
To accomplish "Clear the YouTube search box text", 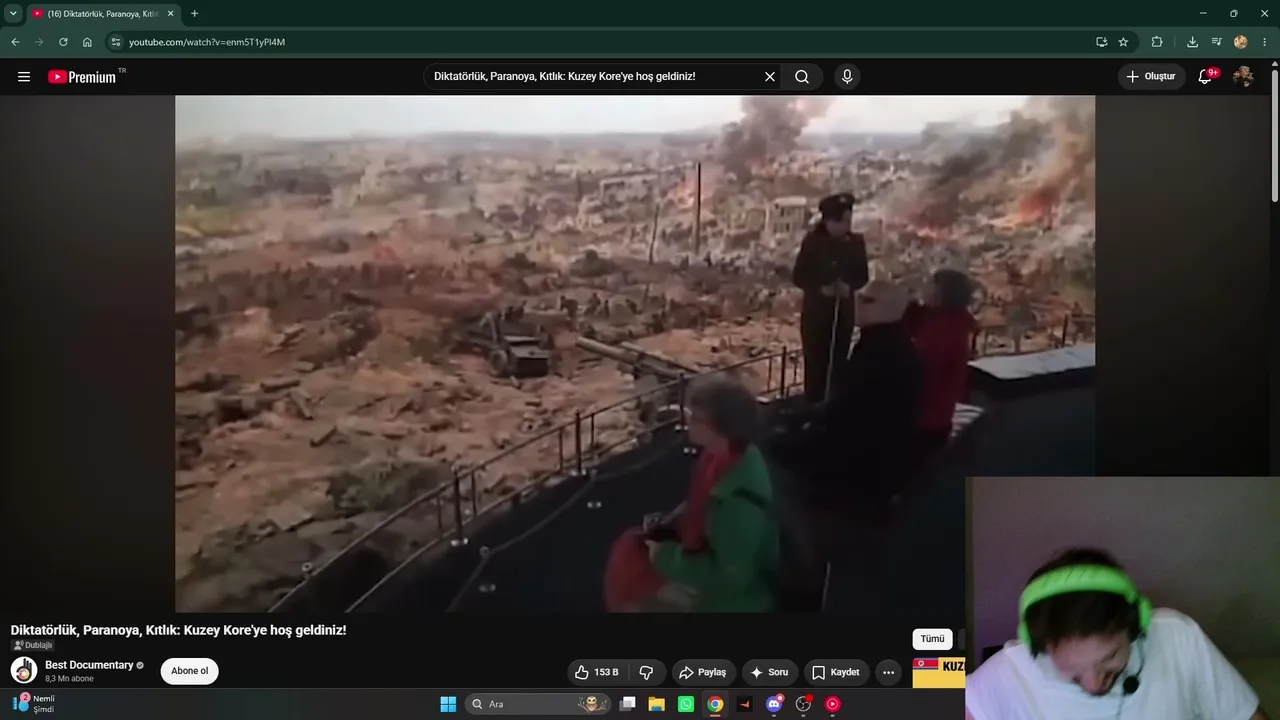I will [x=770, y=77].
